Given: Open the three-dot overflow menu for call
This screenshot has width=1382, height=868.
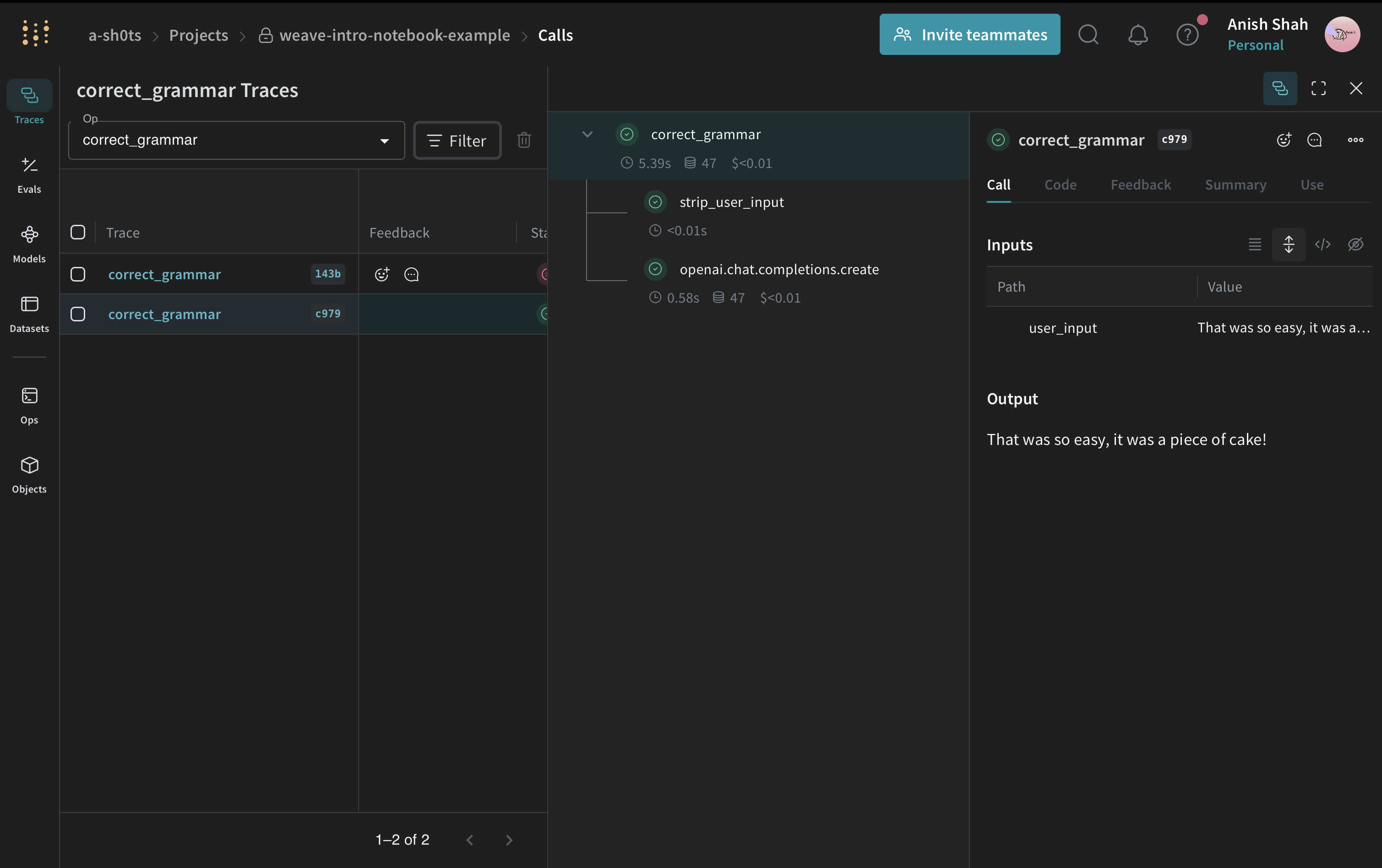Looking at the screenshot, I should coord(1355,140).
